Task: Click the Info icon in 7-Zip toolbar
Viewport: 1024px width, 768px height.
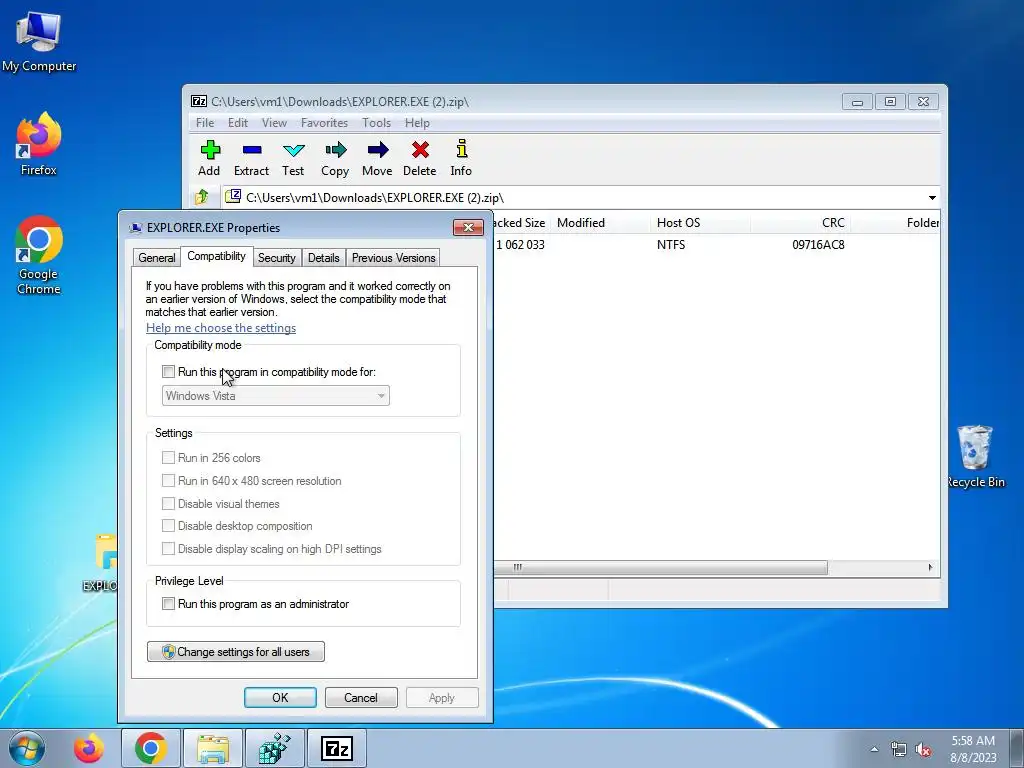Action: 461,158
